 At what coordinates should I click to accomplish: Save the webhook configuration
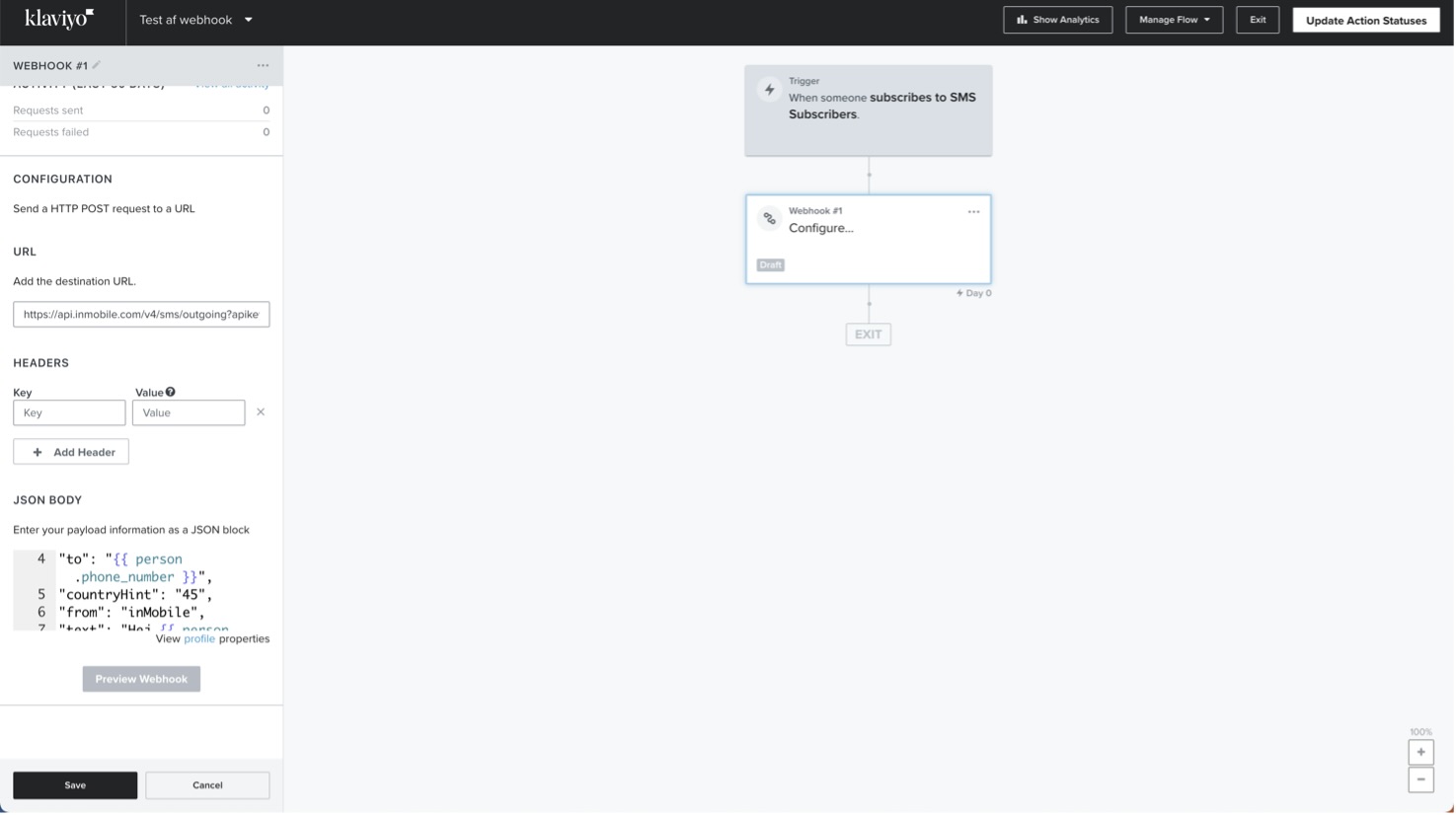tap(75, 786)
